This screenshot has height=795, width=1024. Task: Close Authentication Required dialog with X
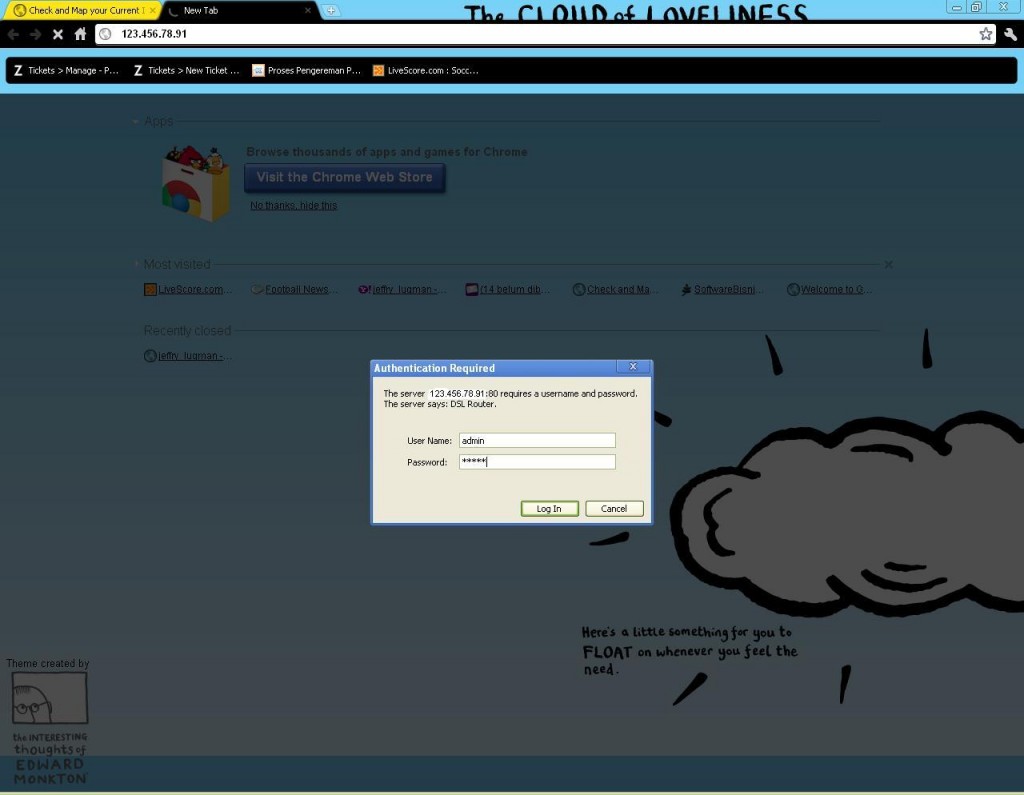(633, 366)
